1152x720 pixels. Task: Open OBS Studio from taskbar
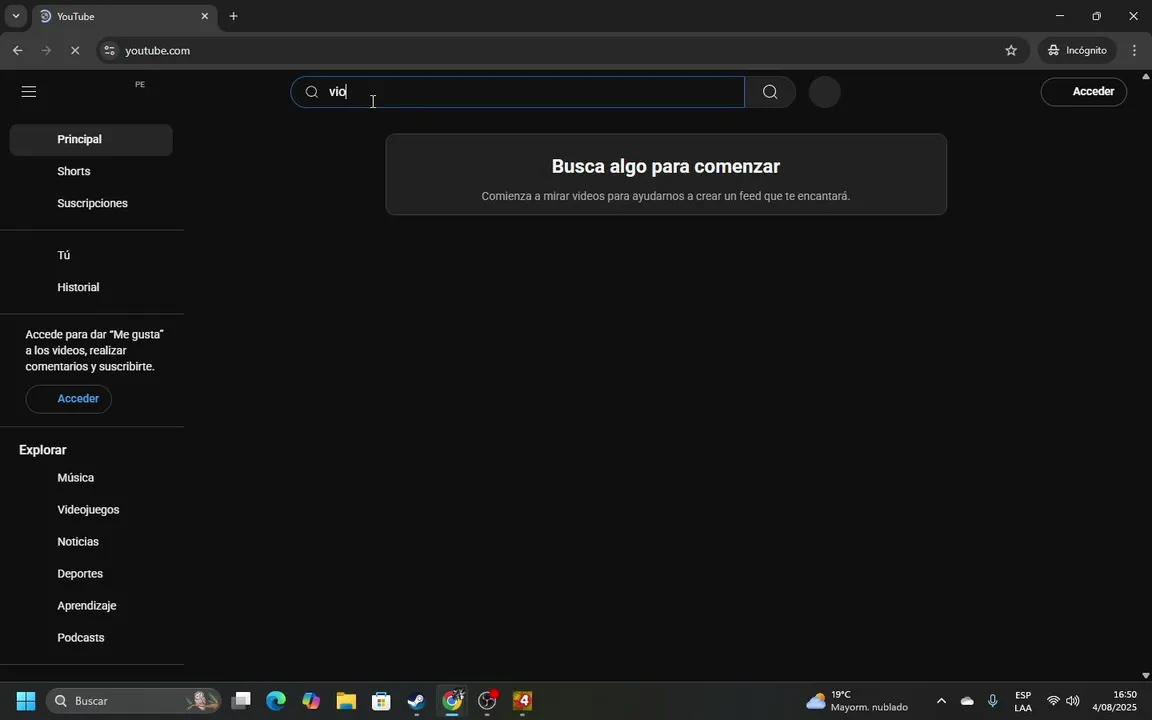click(x=487, y=701)
